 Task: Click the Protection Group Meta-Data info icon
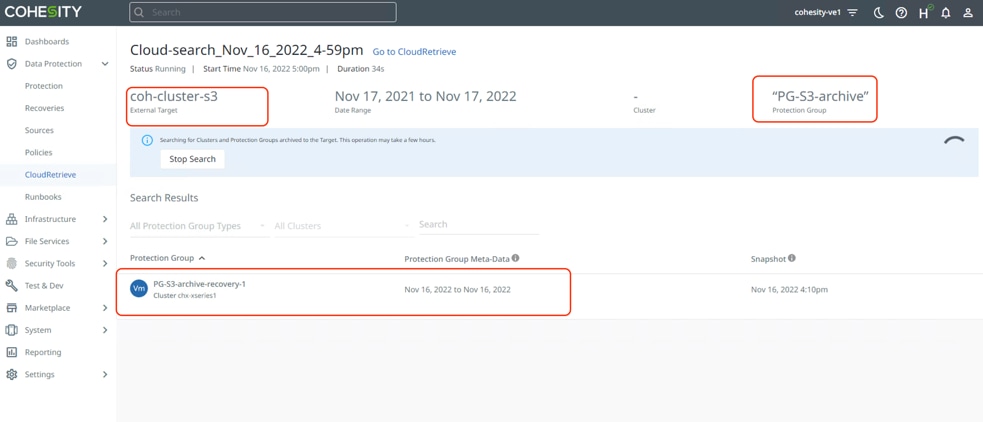tap(515, 258)
